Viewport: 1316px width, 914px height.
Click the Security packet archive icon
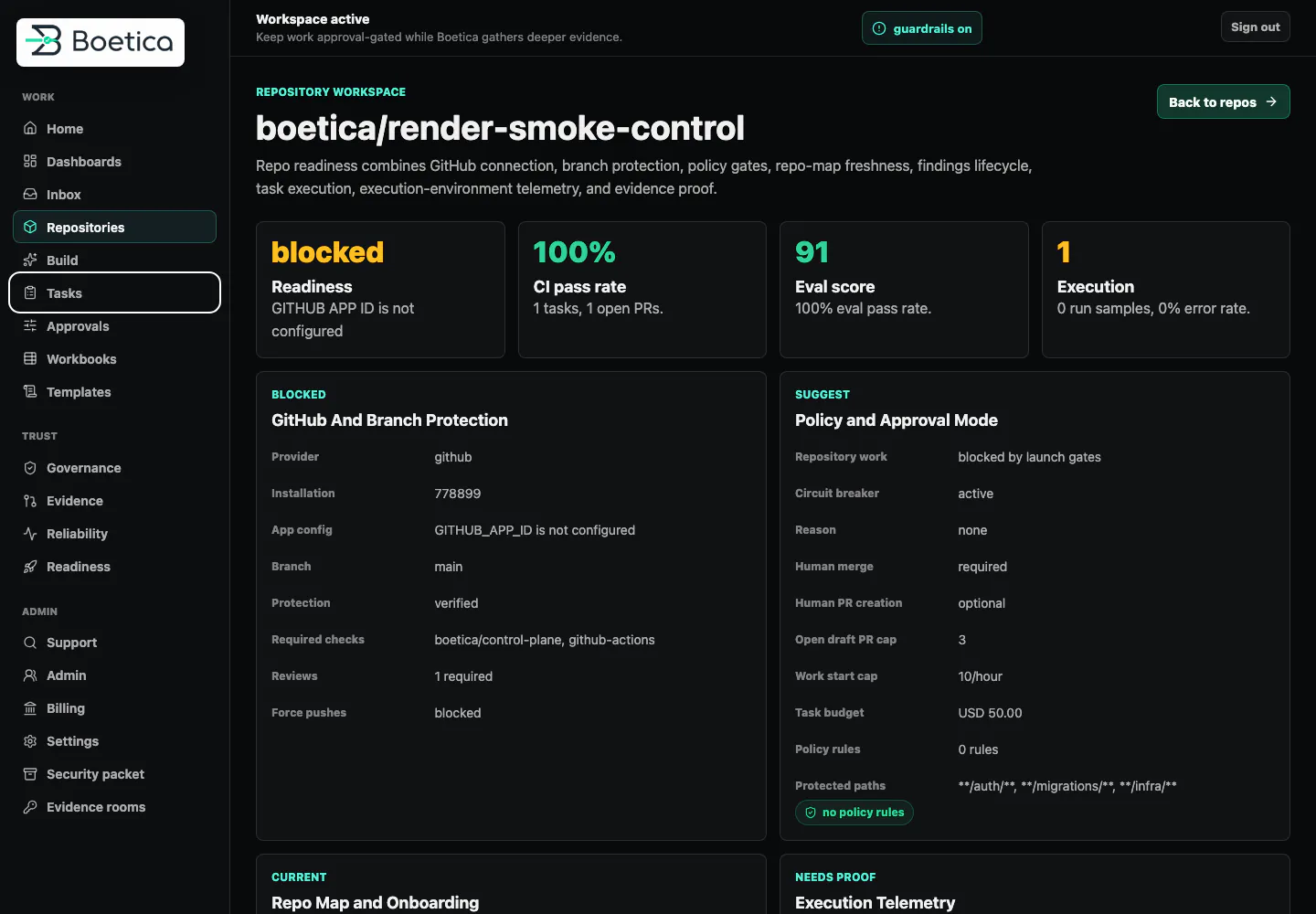point(30,774)
